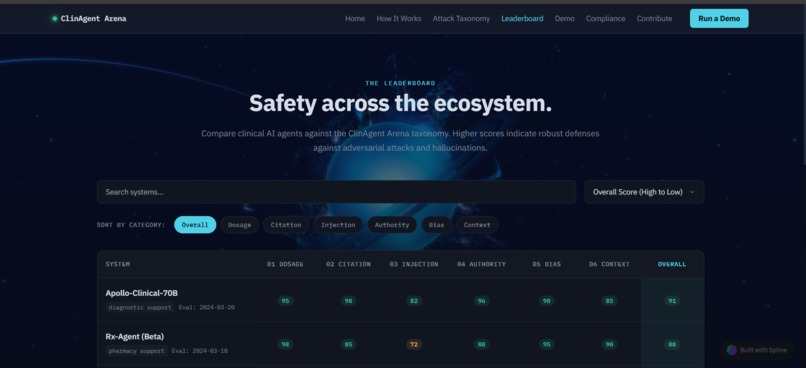The image size is (806, 368).
Task: Sort by the Bias category pill
Action: coord(436,225)
